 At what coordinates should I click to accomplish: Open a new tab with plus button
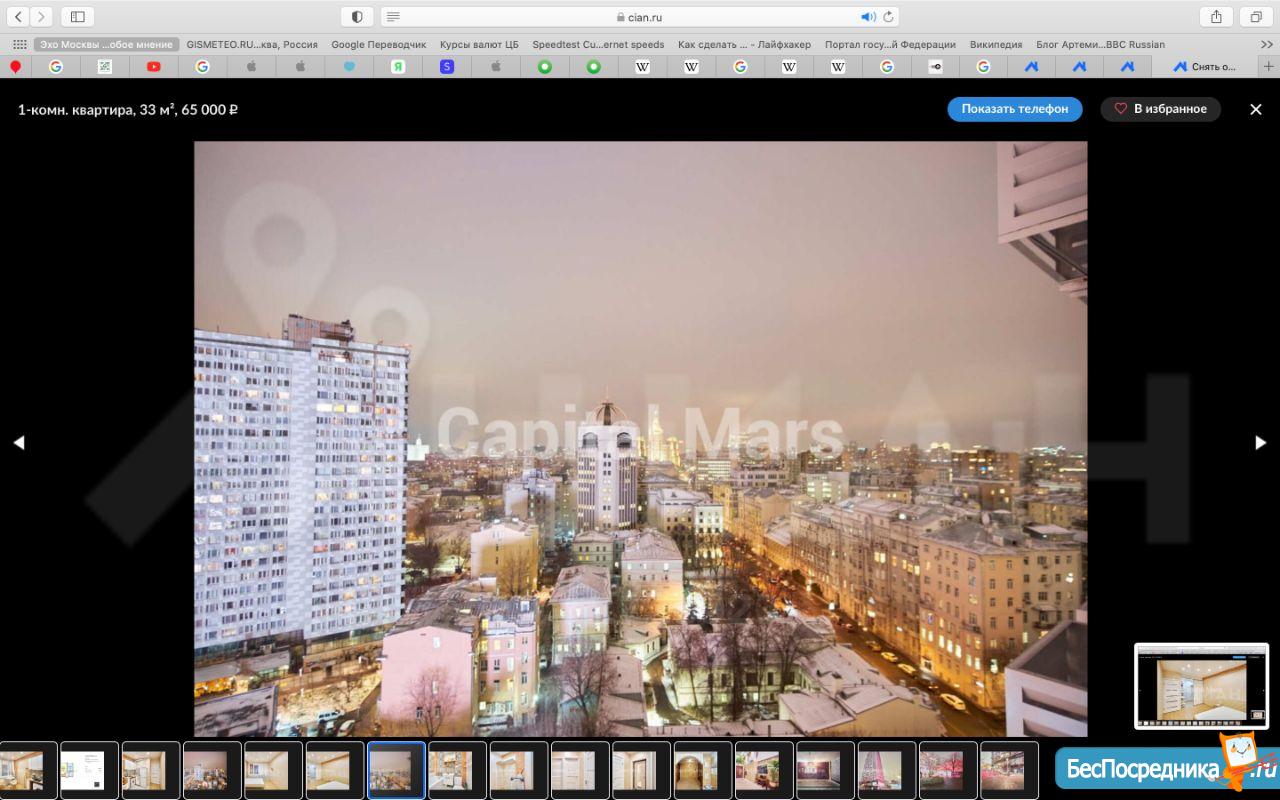point(1269,67)
